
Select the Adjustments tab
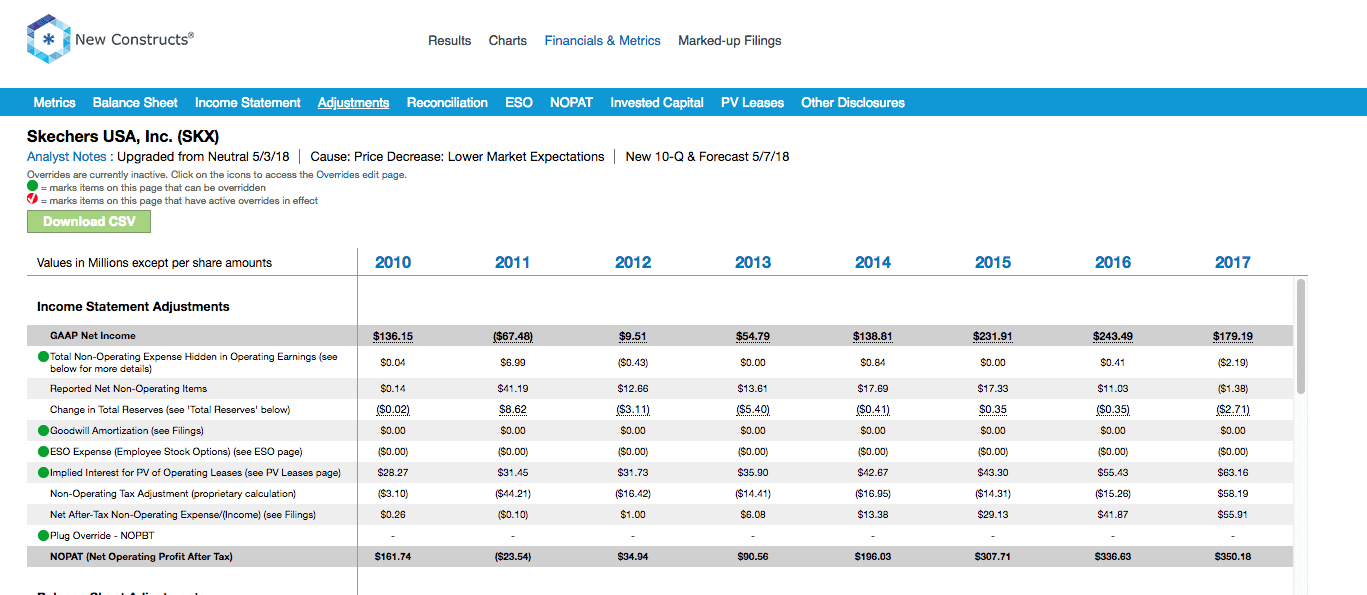354,103
